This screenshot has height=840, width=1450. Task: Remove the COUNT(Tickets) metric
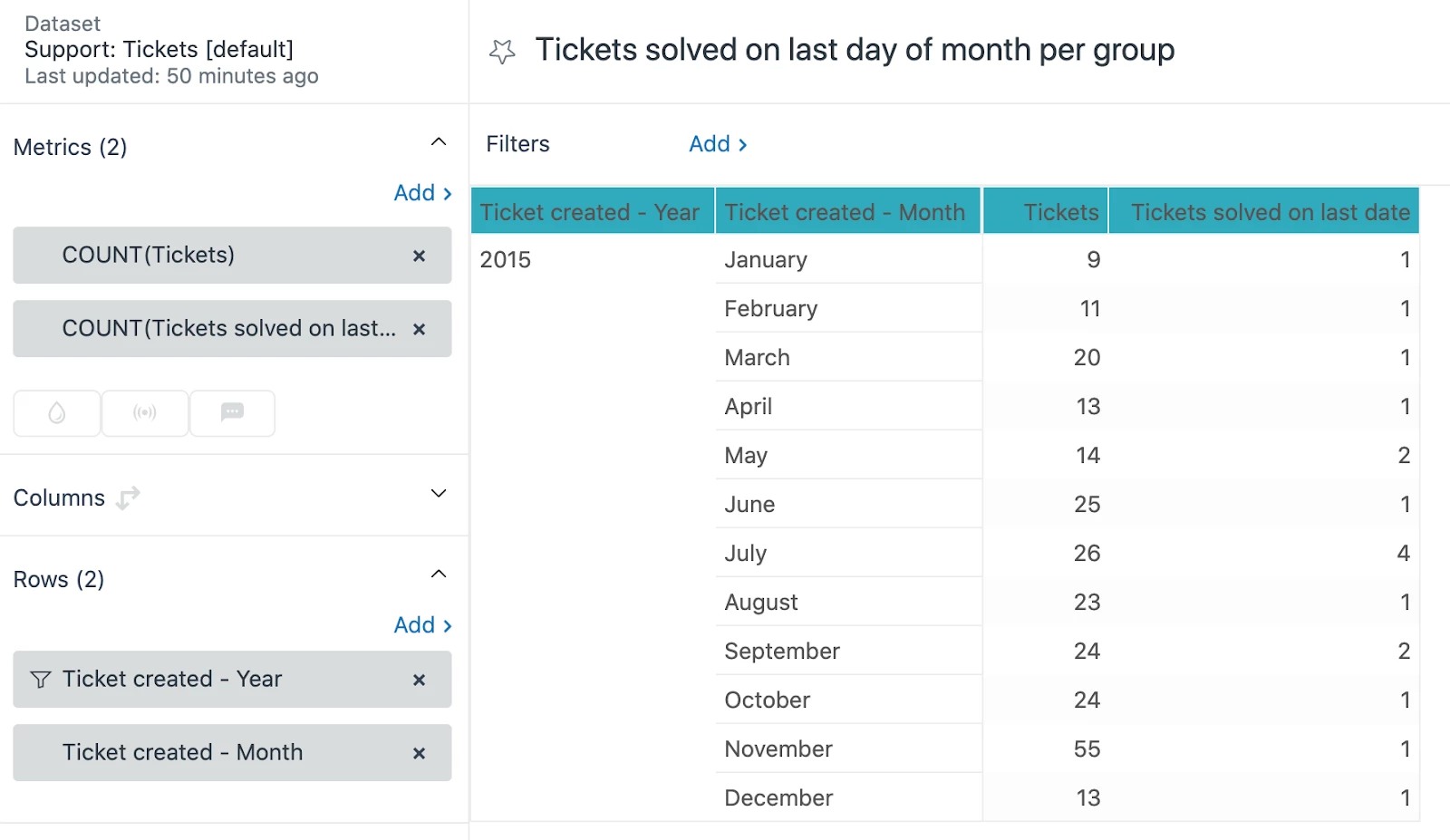[x=419, y=256]
